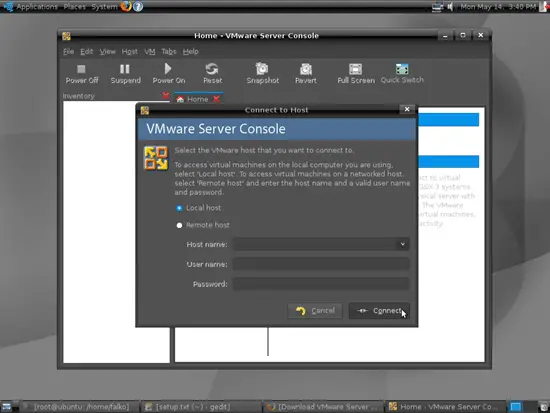Open the VM menu
550x413 pixels.
pos(150,52)
